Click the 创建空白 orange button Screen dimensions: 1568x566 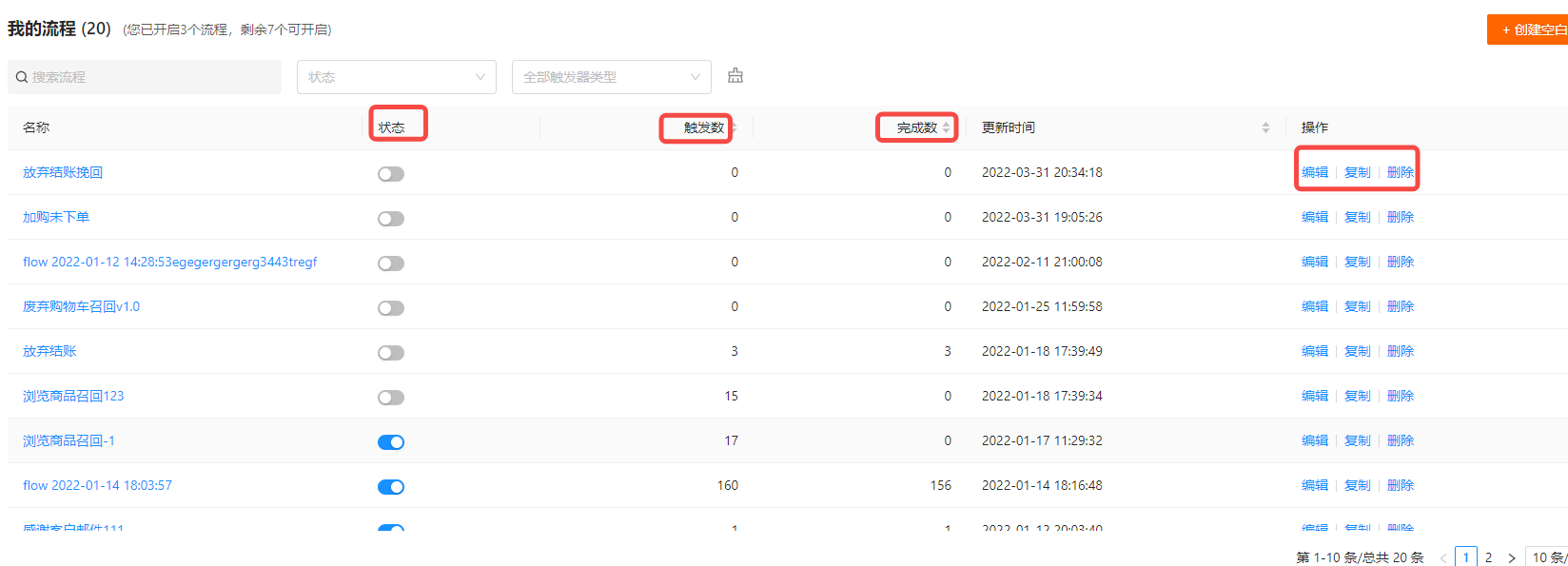tap(1528, 29)
